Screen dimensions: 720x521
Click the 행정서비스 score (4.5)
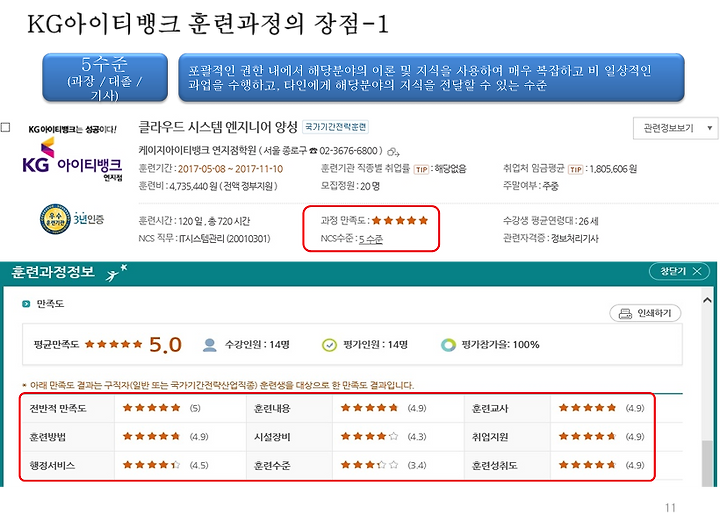[x=199, y=465]
